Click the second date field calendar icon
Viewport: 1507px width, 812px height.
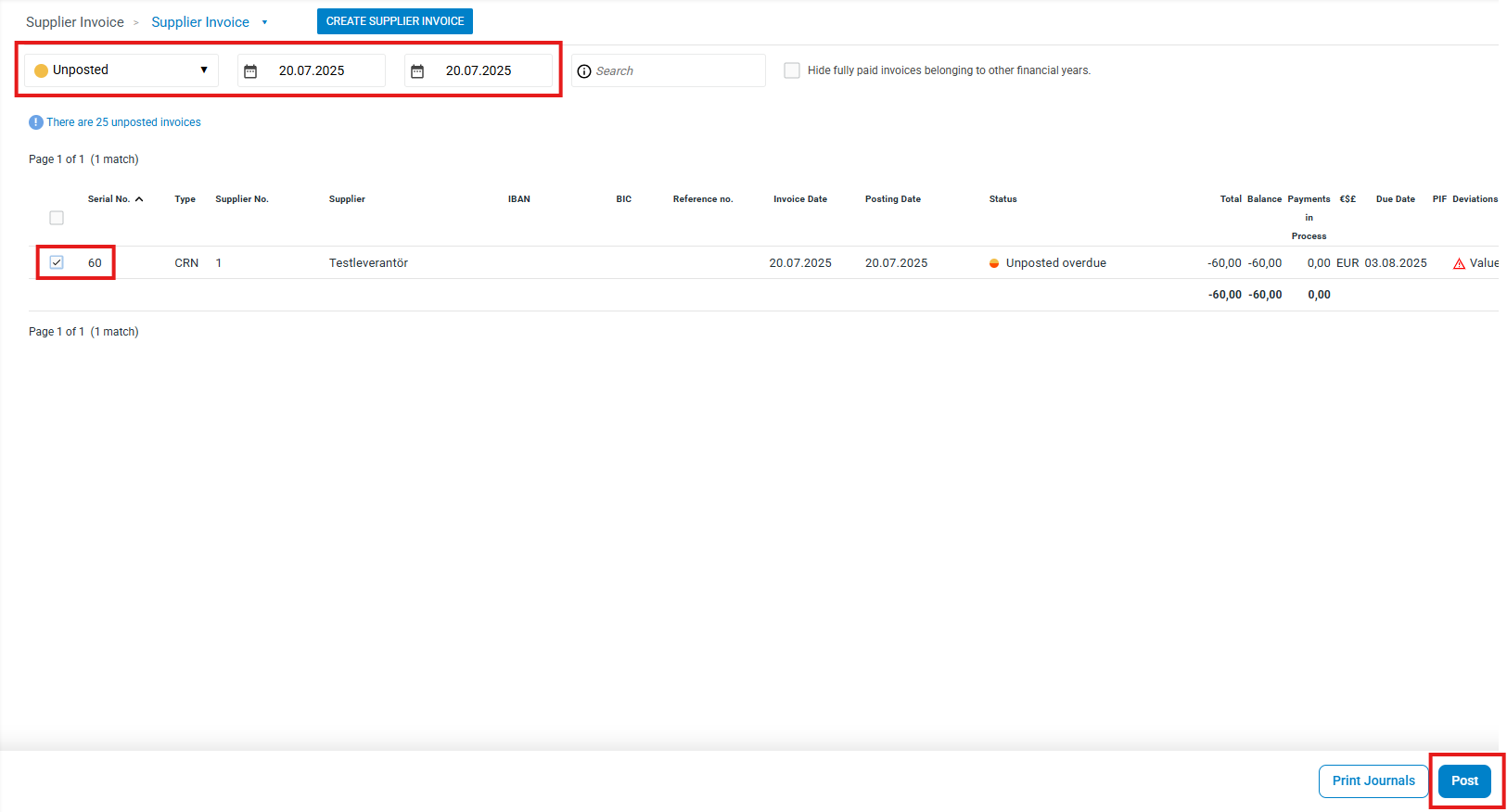pos(417,71)
